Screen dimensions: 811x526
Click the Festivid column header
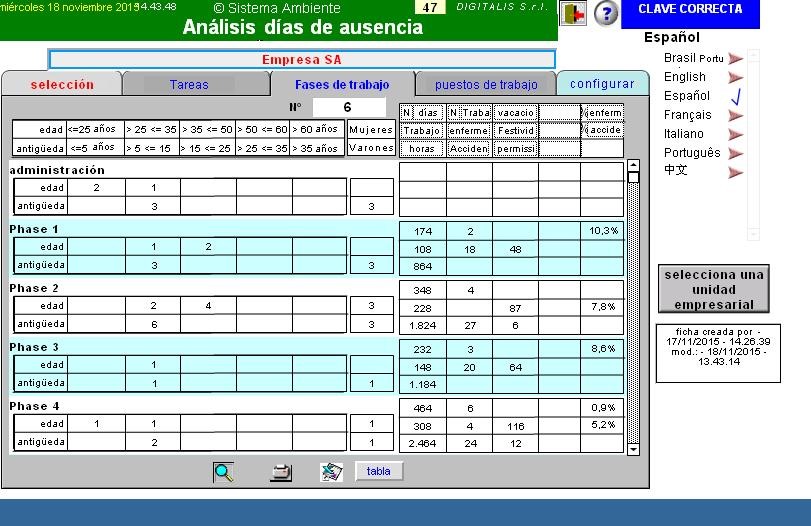pyautogui.click(x=515, y=130)
